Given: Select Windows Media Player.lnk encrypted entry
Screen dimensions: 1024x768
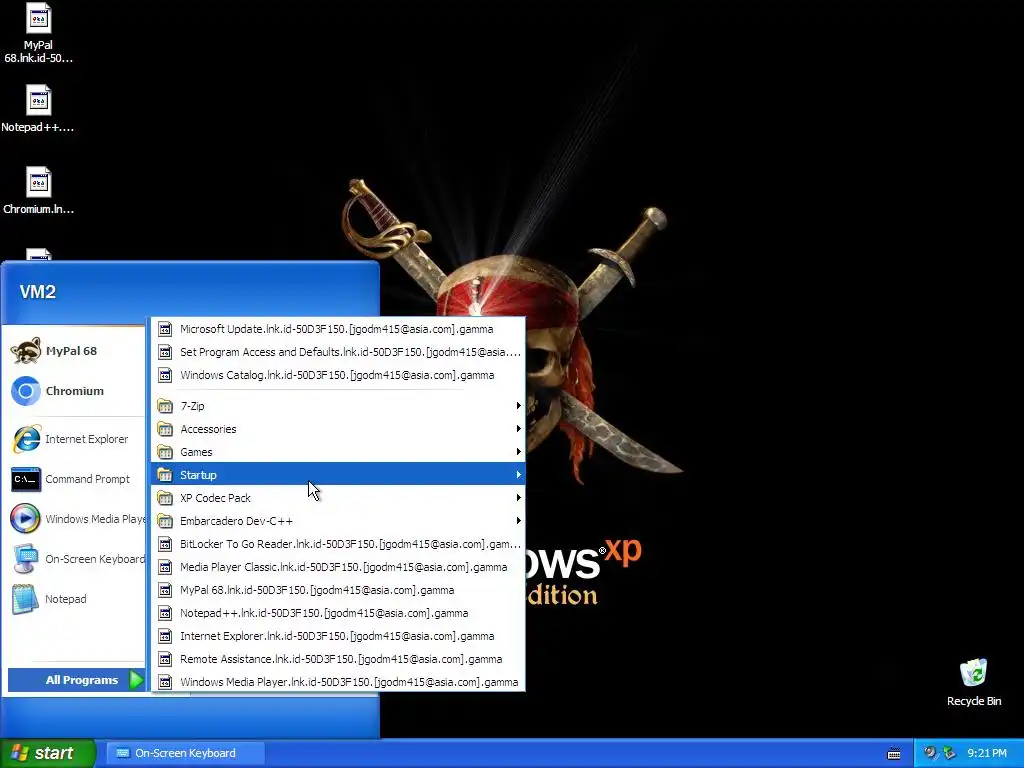Looking at the screenshot, I should 338,682.
